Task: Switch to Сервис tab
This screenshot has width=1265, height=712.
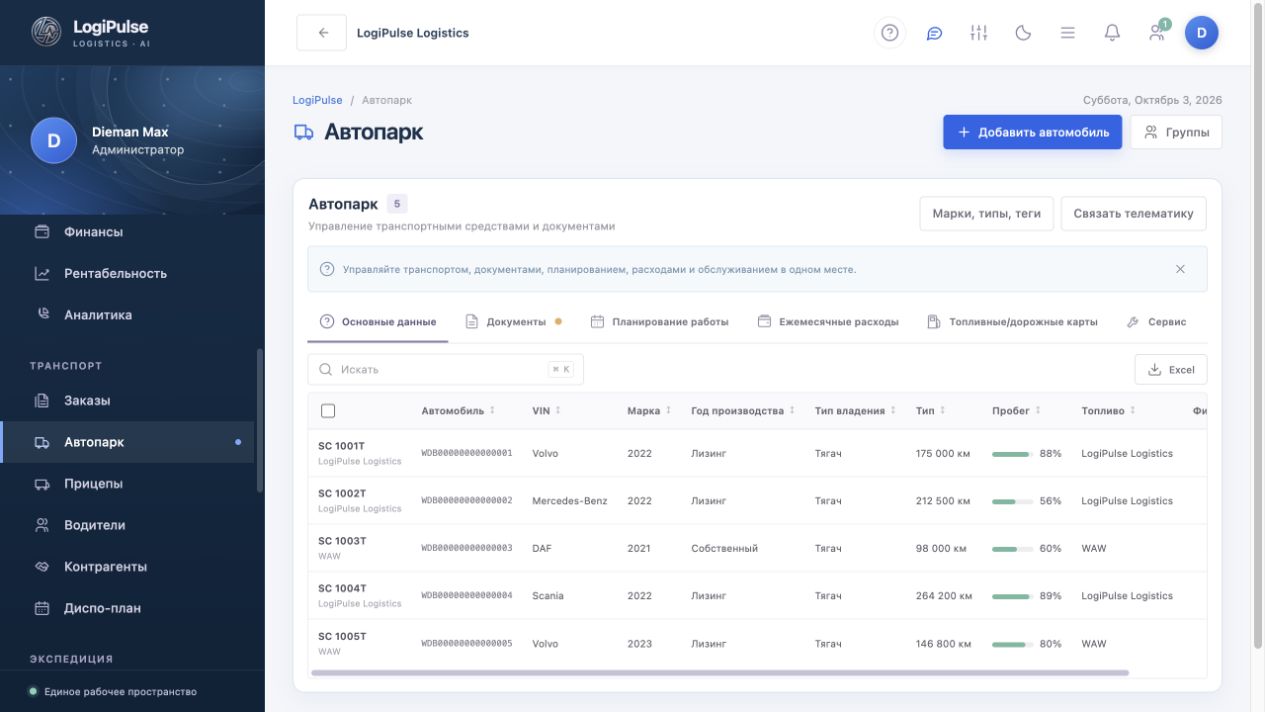Action: point(1156,322)
